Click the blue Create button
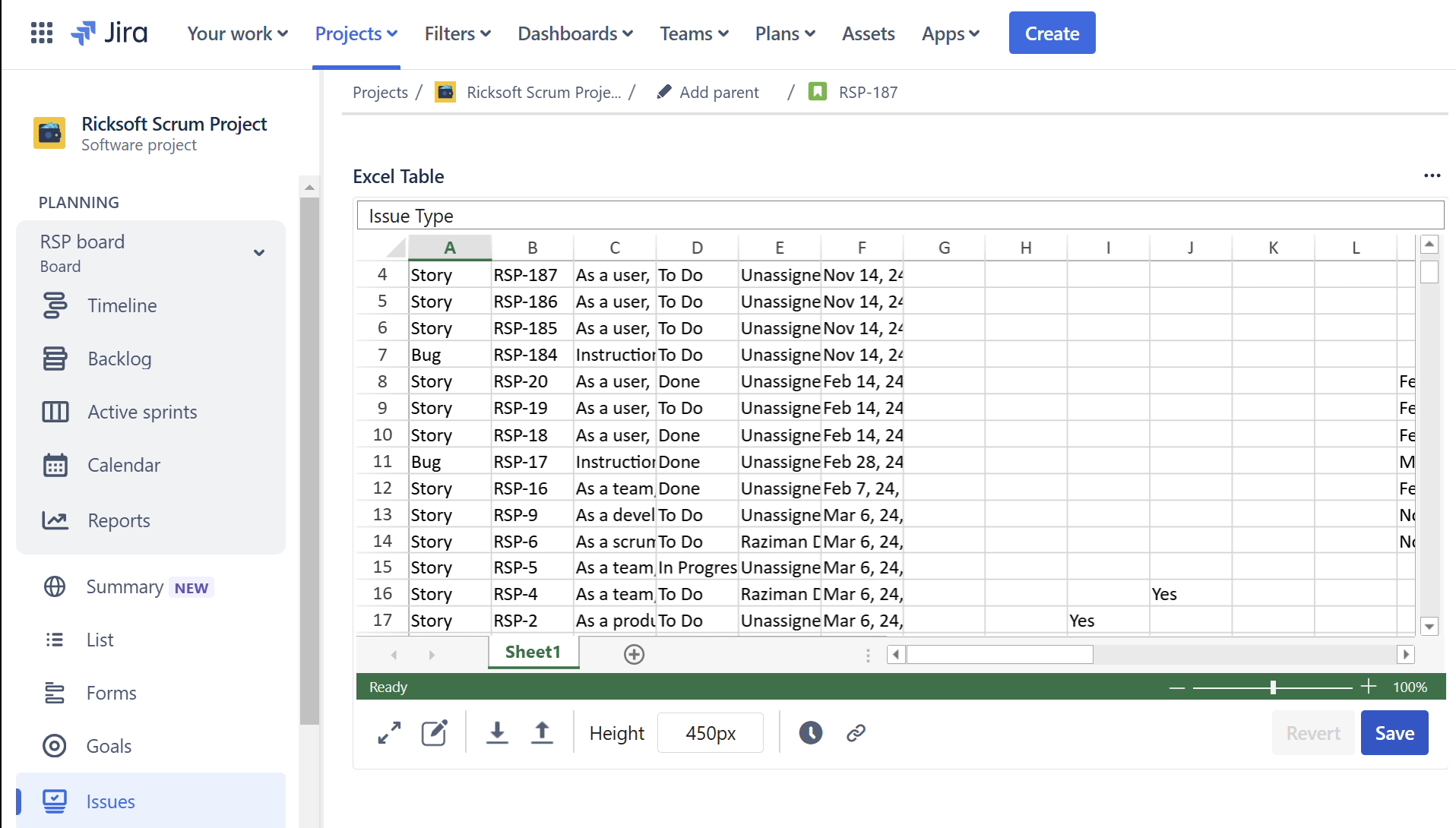This screenshot has height=828, width=1456. click(x=1052, y=33)
